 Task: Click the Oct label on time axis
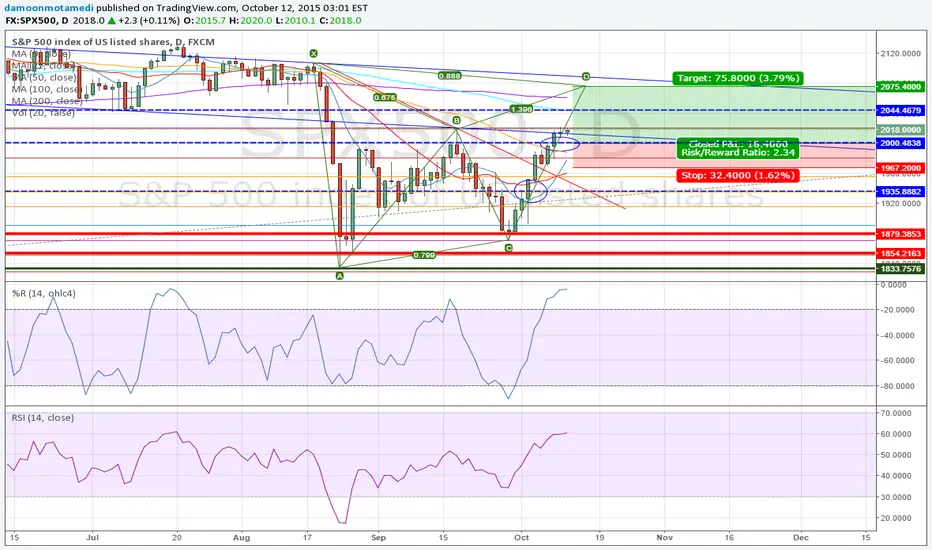tap(521, 538)
